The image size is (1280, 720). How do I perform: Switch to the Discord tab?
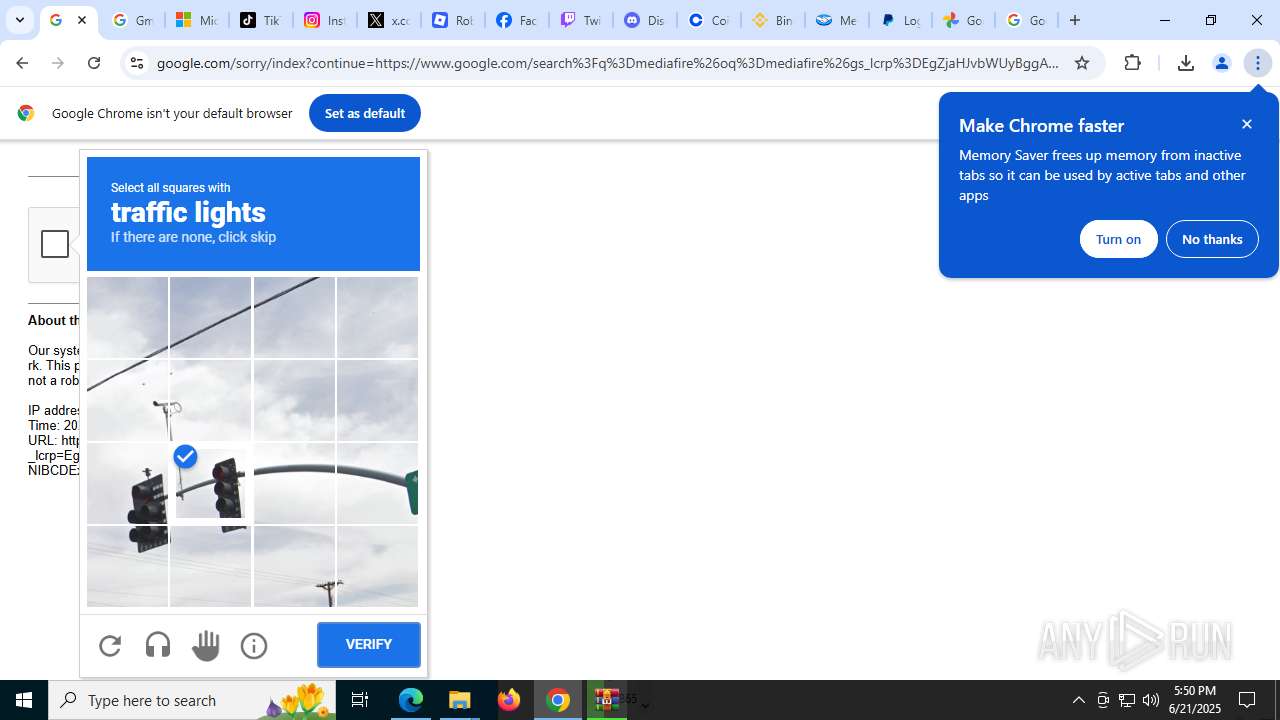[x=644, y=20]
